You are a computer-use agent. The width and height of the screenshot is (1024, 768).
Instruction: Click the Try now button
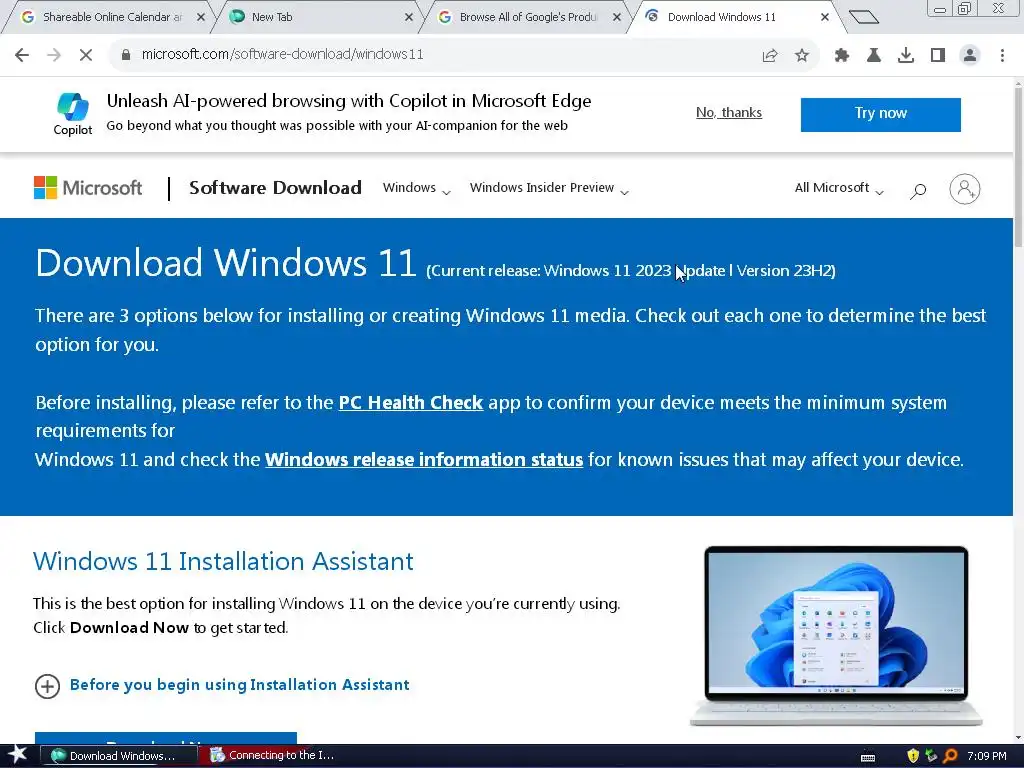tap(880, 114)
